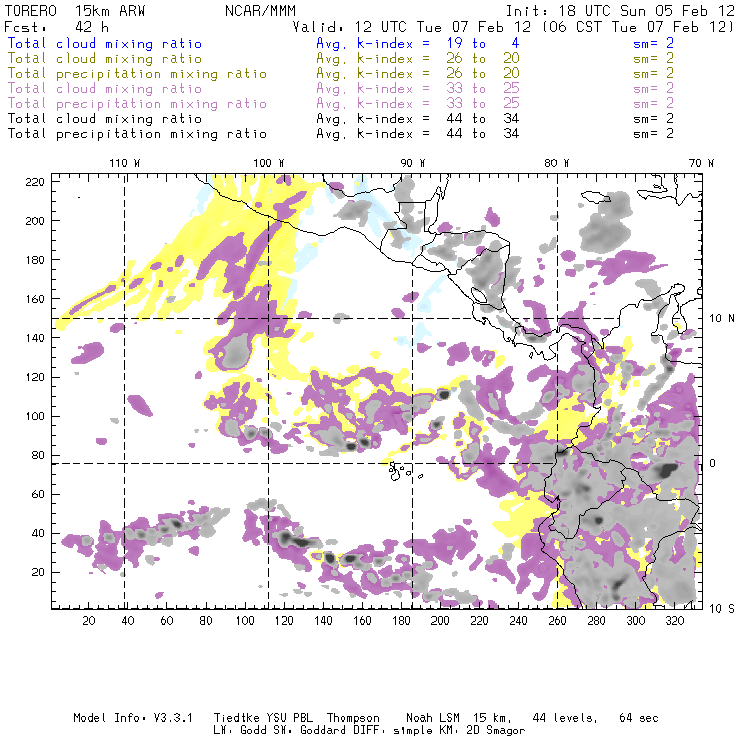Click the "Model Info: V3.3.1" footer text

point(133,718)
